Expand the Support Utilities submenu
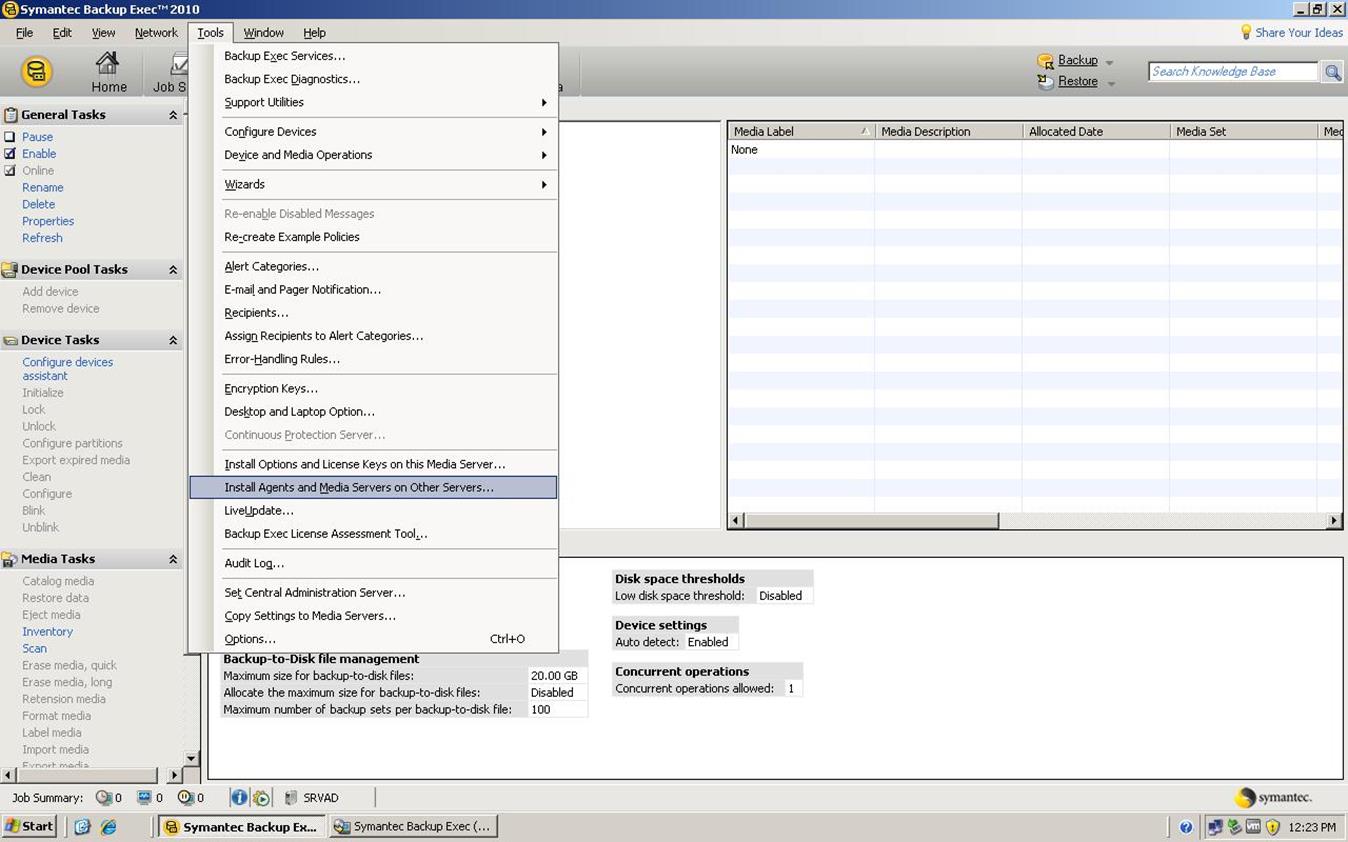 (x=544, y=103)
